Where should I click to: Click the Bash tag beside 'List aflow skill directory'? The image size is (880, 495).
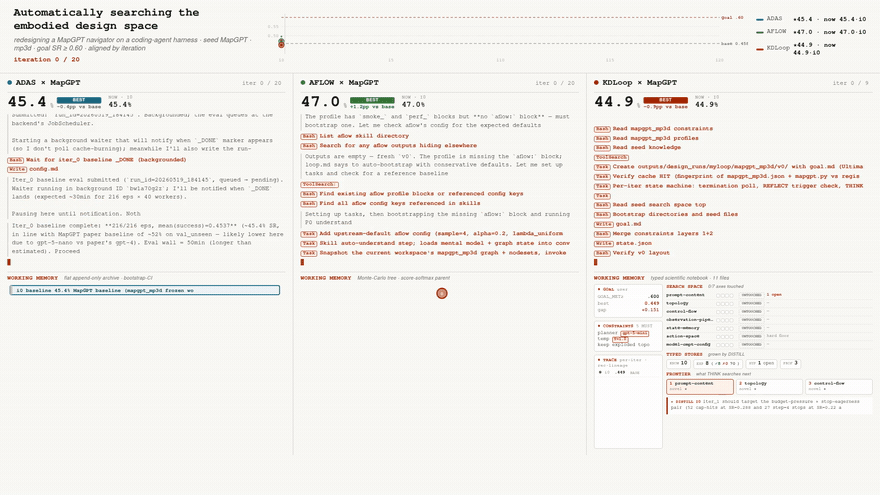(309, 136)
